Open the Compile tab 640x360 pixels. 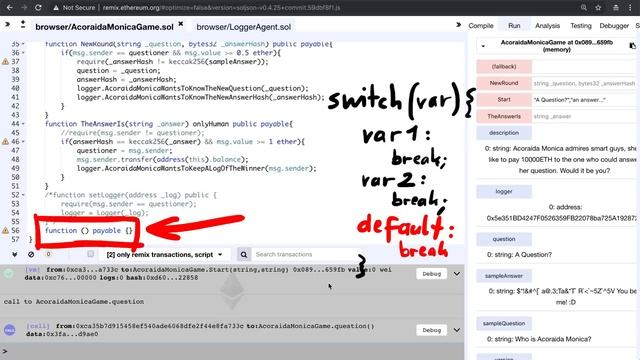[x=481, y=26]
